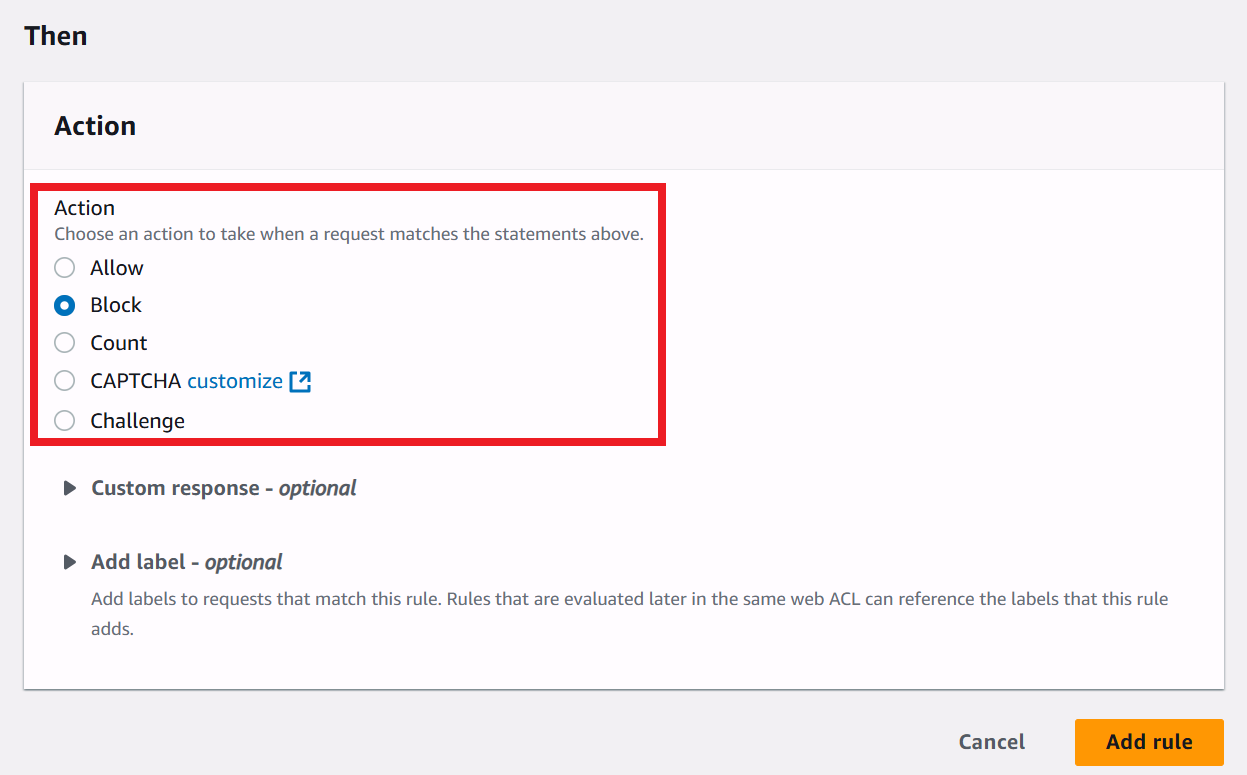Select the Allow radio button
Viewport: 1247px width, 775px height.
tap(65, 268)
